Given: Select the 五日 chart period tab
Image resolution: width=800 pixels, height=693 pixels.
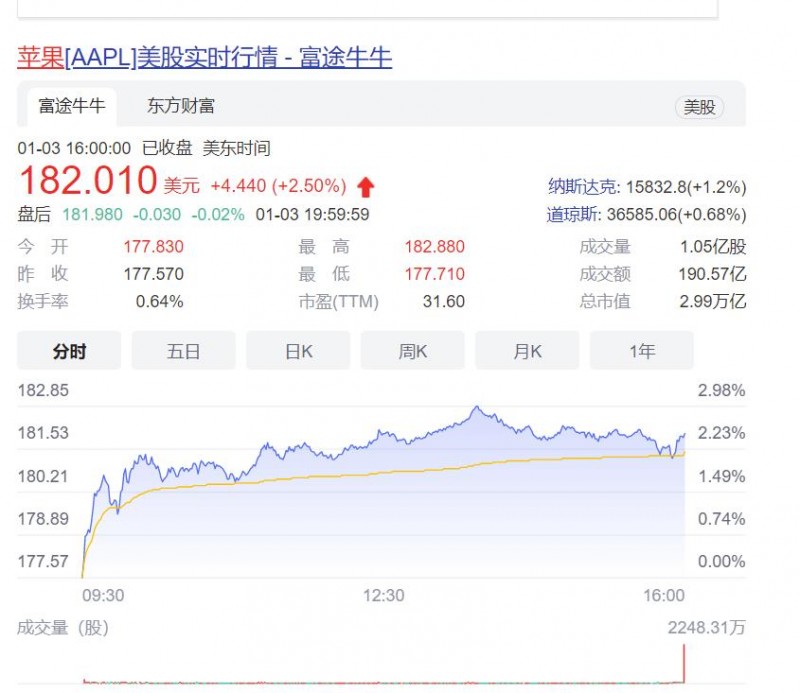Looking at the screenshot, I should (184, 351).
